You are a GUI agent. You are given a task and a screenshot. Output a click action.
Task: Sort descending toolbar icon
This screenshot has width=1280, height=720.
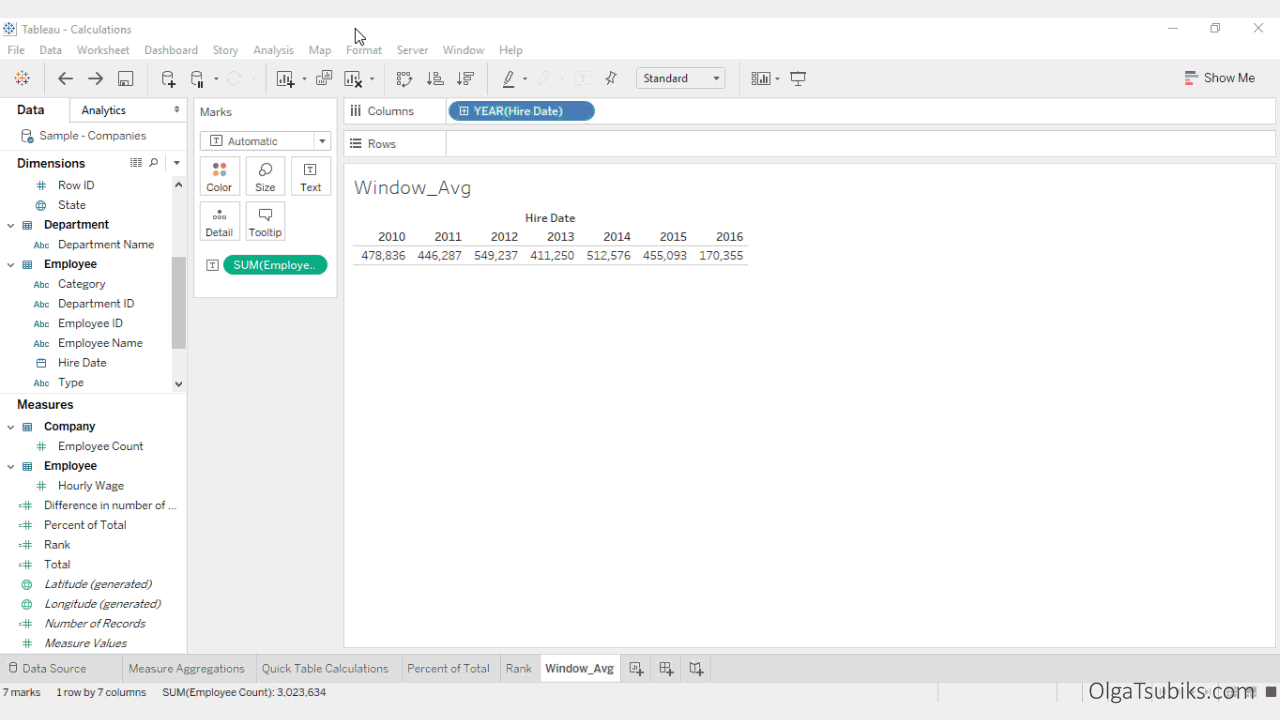(465, 78)
